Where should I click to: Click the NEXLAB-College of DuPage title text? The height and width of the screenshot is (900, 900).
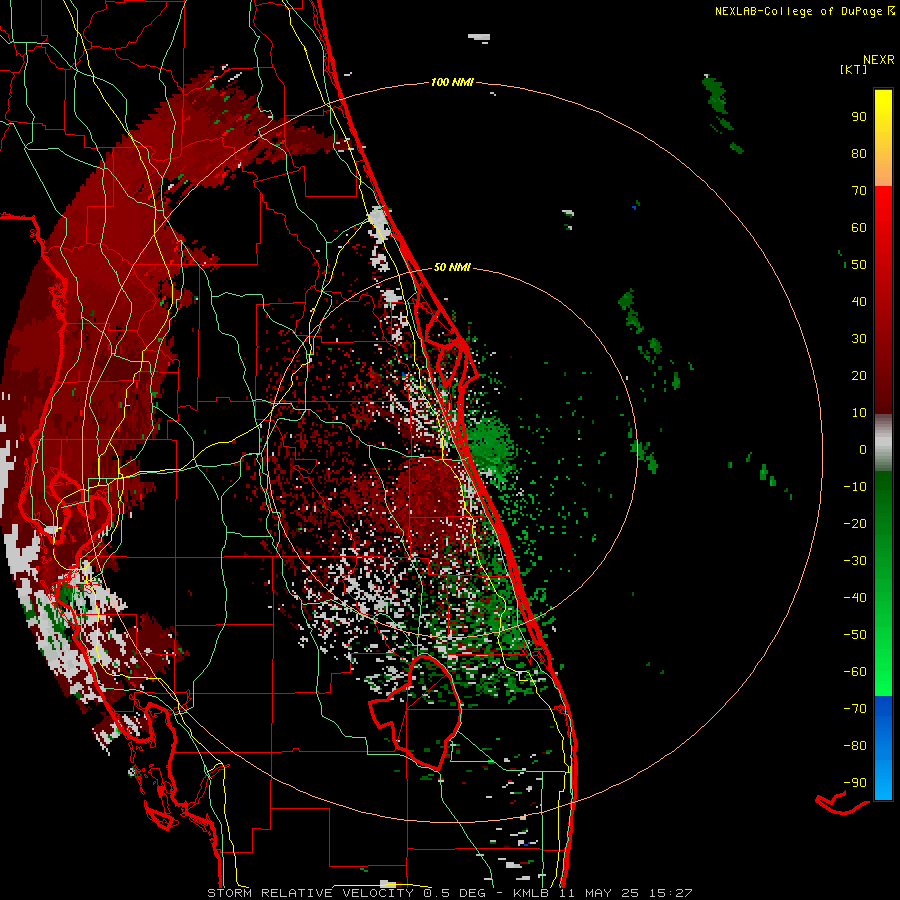coord(798,11)
